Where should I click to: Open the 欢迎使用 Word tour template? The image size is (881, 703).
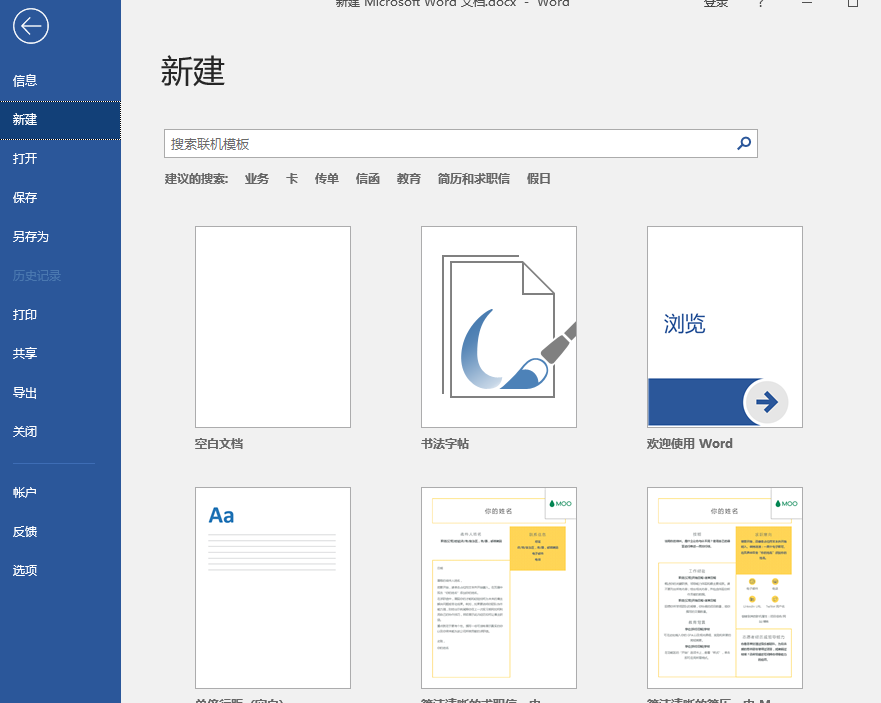click(x=725, y=327)
